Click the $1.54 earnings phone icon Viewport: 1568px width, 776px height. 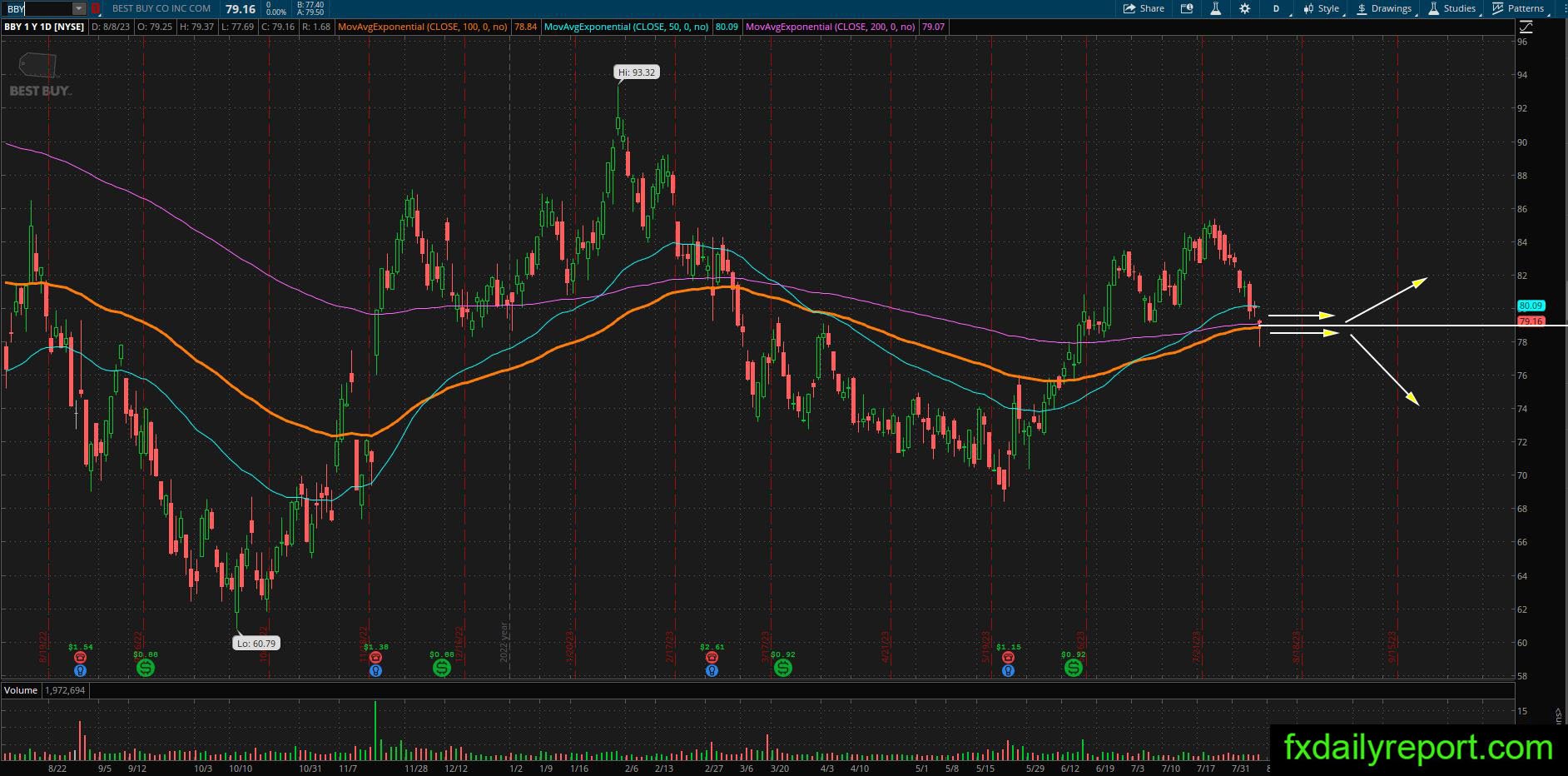click(x=80, y=658)
